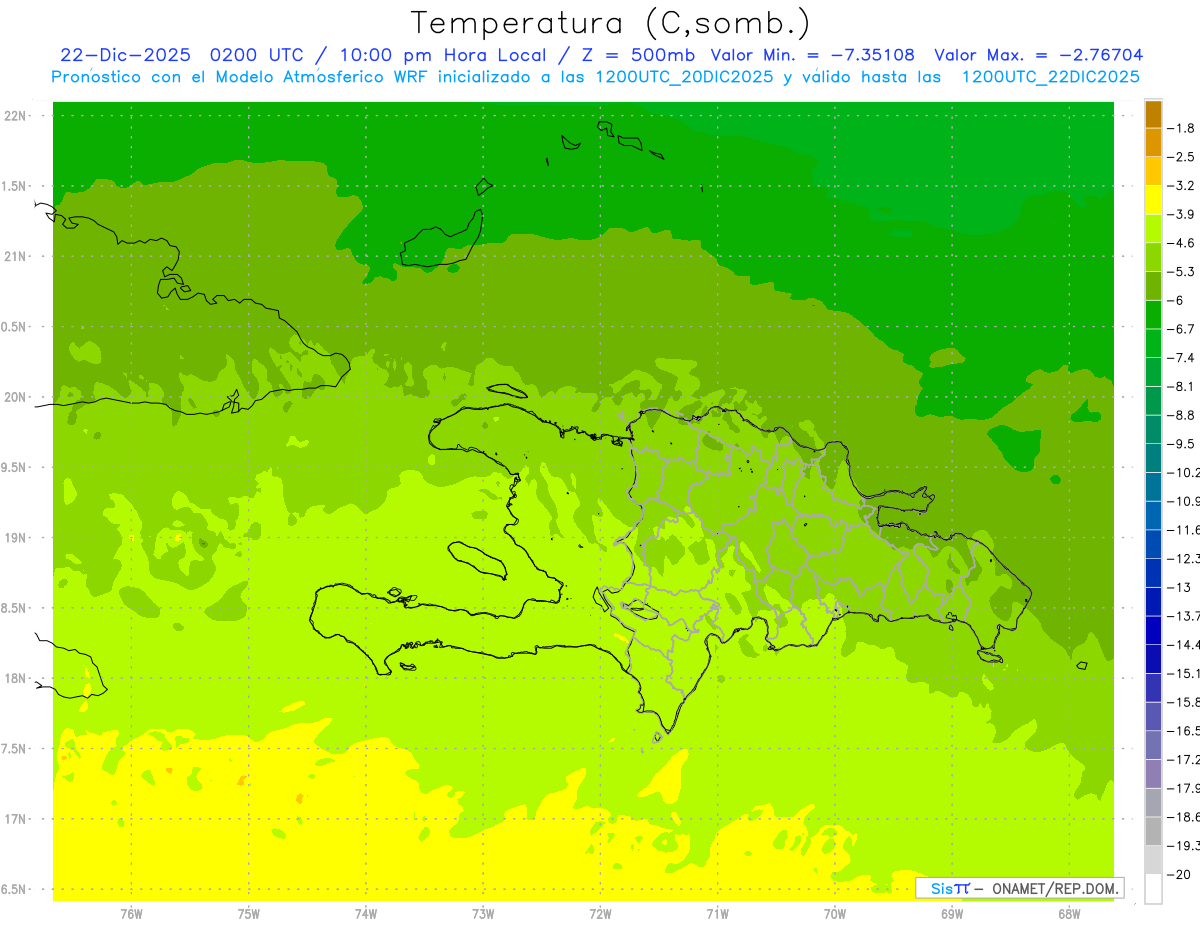1200x927 pixels.
Task: Click the '70W' longitude axis label
Action: [834, 914]
